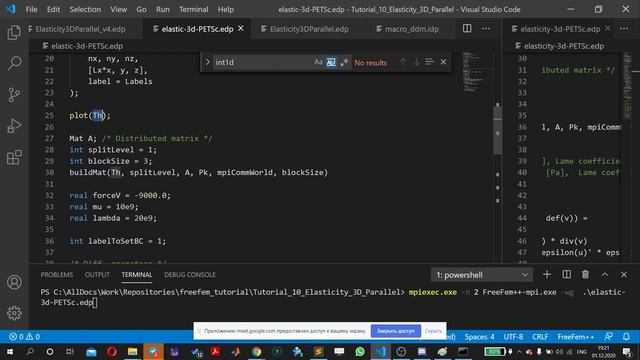The height and width of the screenshot is (360, 640).
Task: Open Chrome from the taskbar
Action: 256,351
